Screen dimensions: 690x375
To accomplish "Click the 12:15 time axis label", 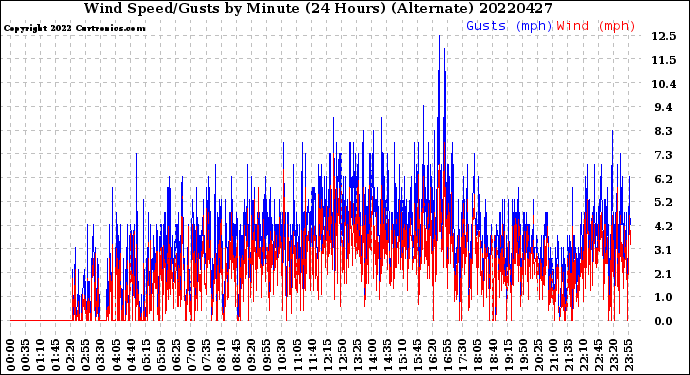I will click(x=326, y=355).
